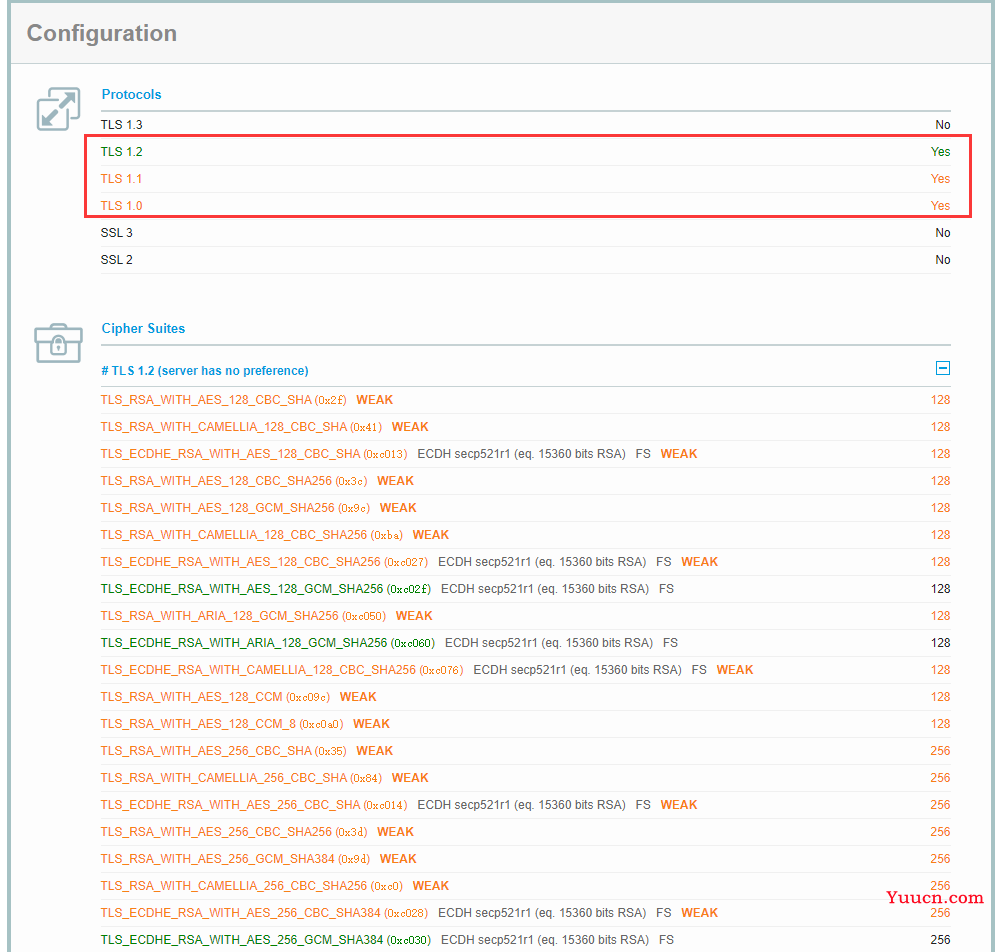
Task: Select TLS_ECDHE_RSA_WITH_AES_256_CBC_SHA (0xc014) cipher
Action: 254,805
